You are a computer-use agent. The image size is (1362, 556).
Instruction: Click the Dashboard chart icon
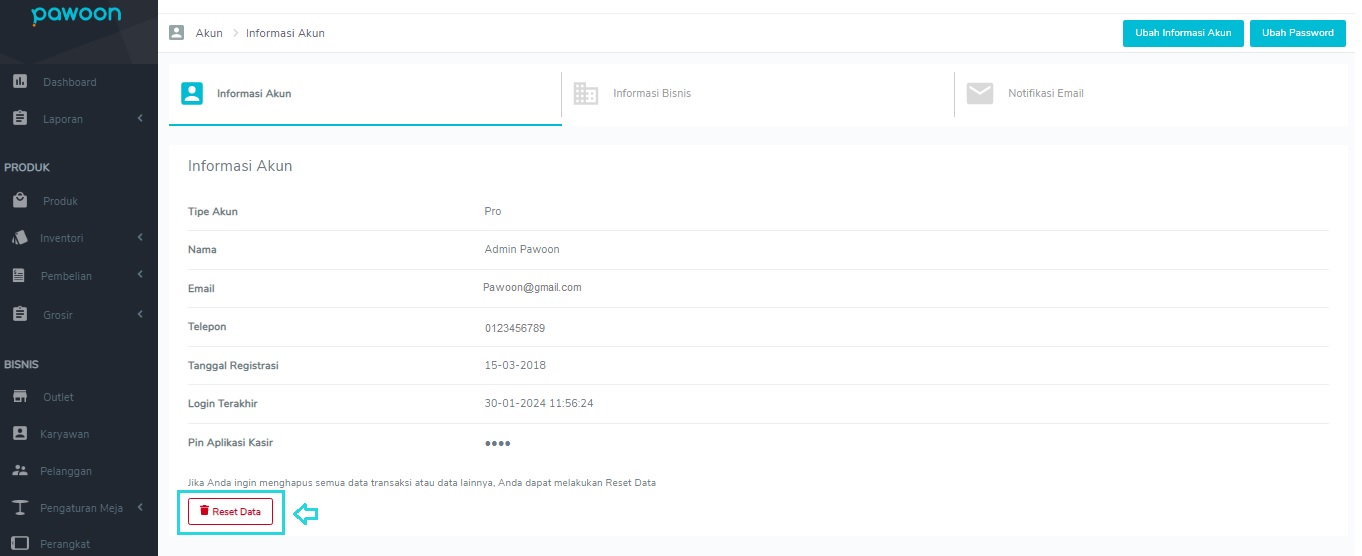(20, 82)
